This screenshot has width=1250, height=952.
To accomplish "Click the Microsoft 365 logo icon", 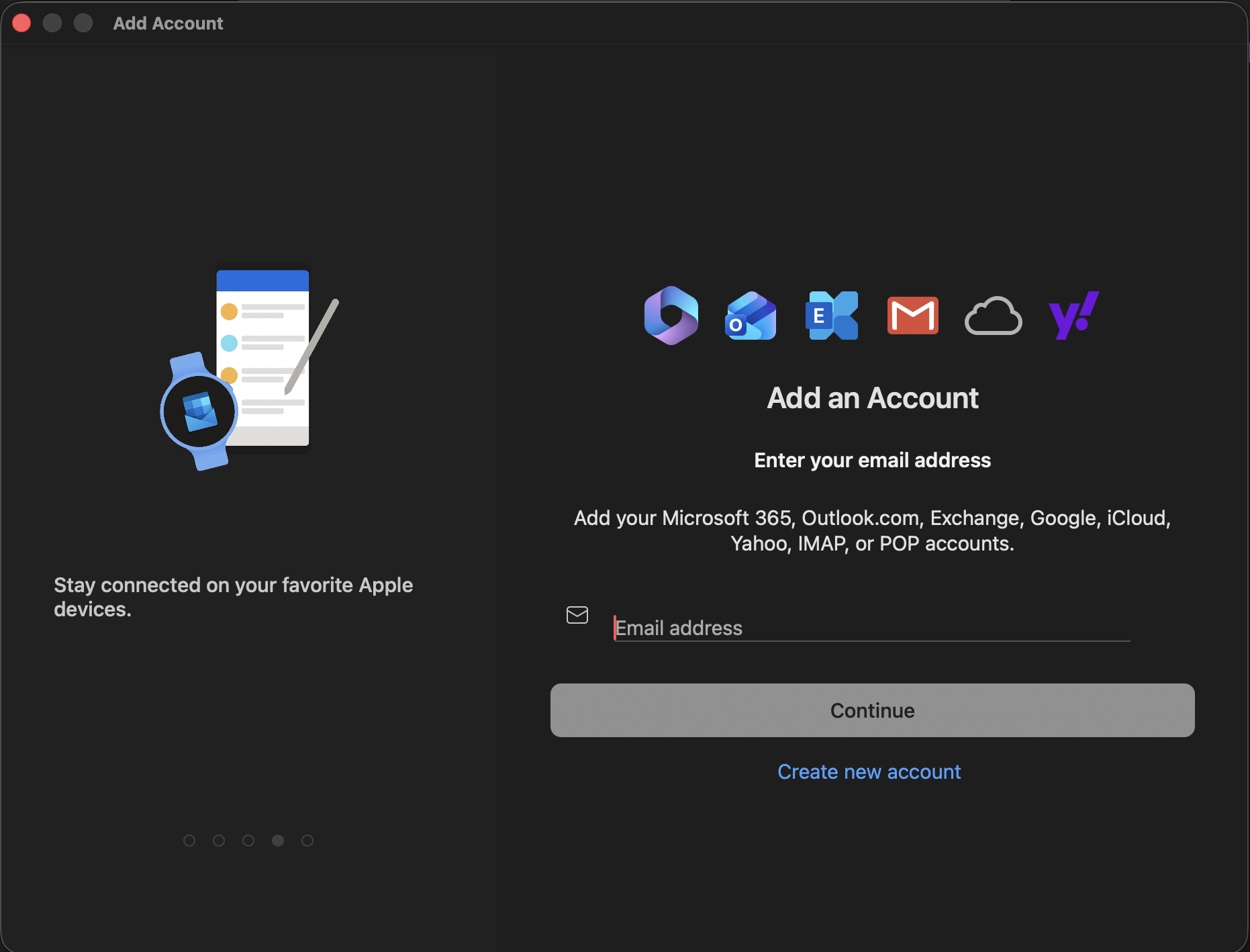I will click(671, 316).
